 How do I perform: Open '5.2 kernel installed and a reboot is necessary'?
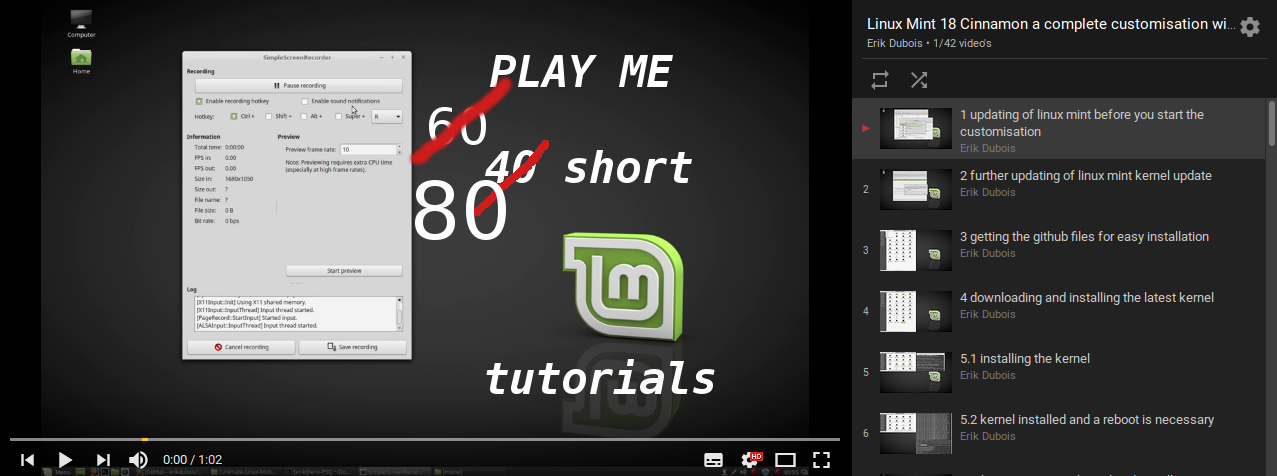click(1087, 420)
